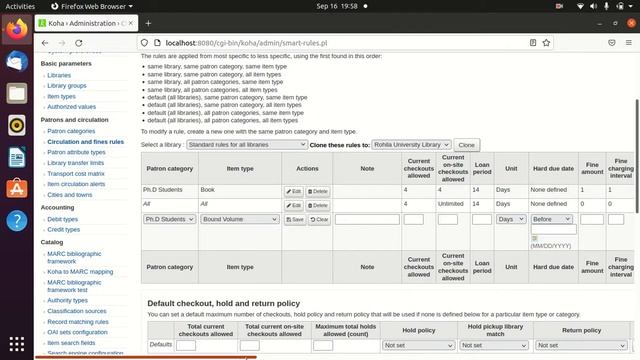Click the Clone button
Viewport: 640px width, 360px height.
click(x=467, y=145)
